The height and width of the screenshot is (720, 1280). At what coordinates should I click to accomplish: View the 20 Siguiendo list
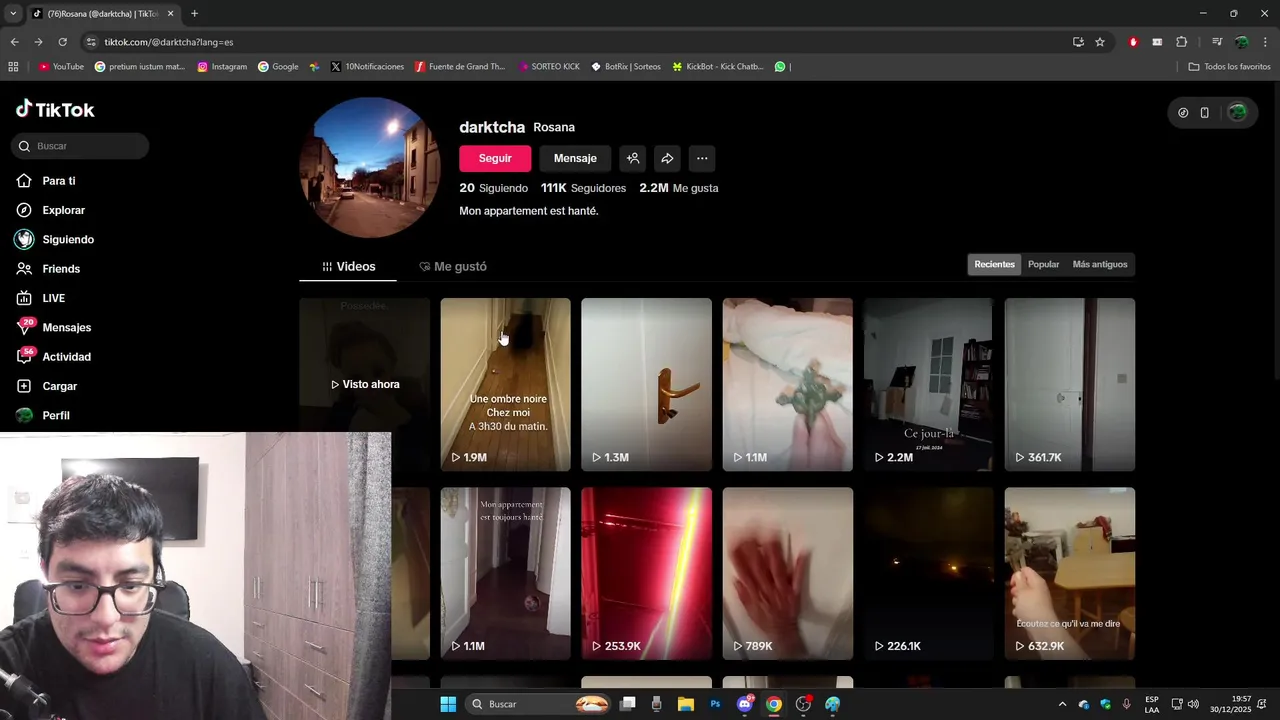pos(493,188)
